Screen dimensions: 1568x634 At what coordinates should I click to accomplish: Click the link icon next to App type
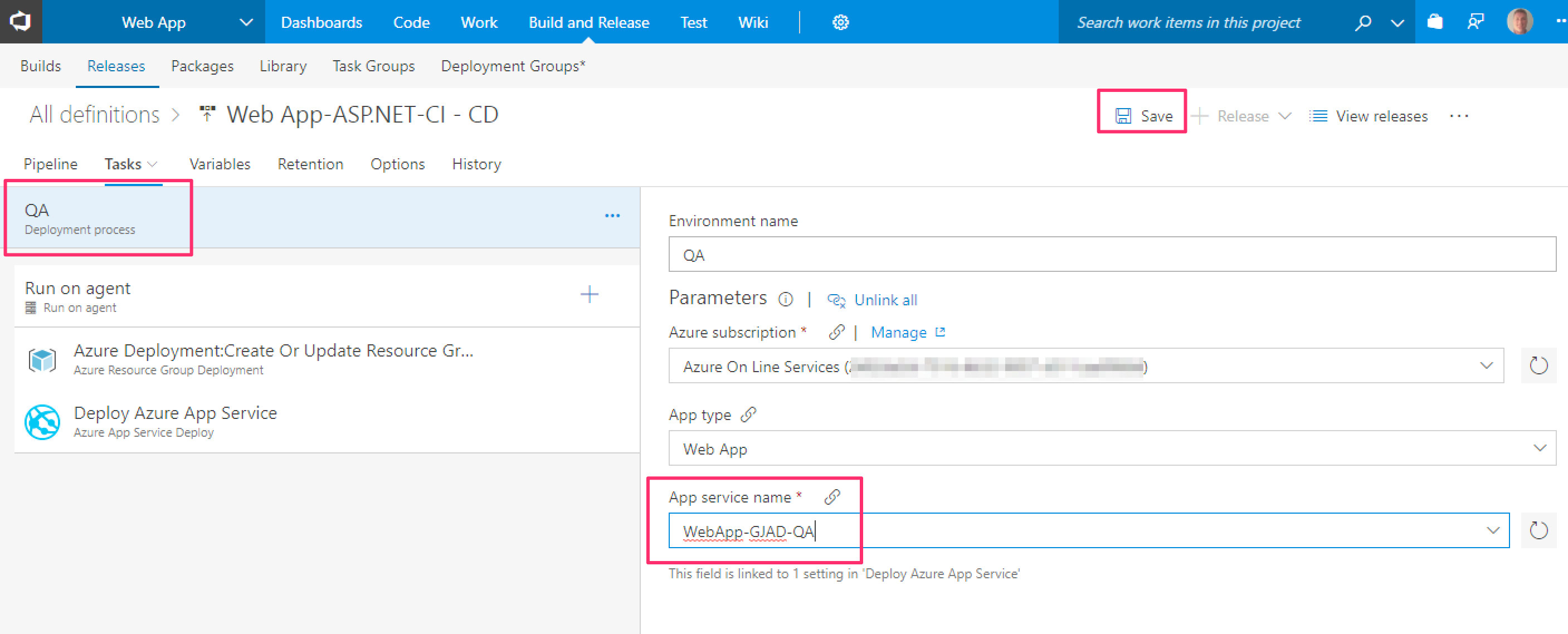point(748,414)
